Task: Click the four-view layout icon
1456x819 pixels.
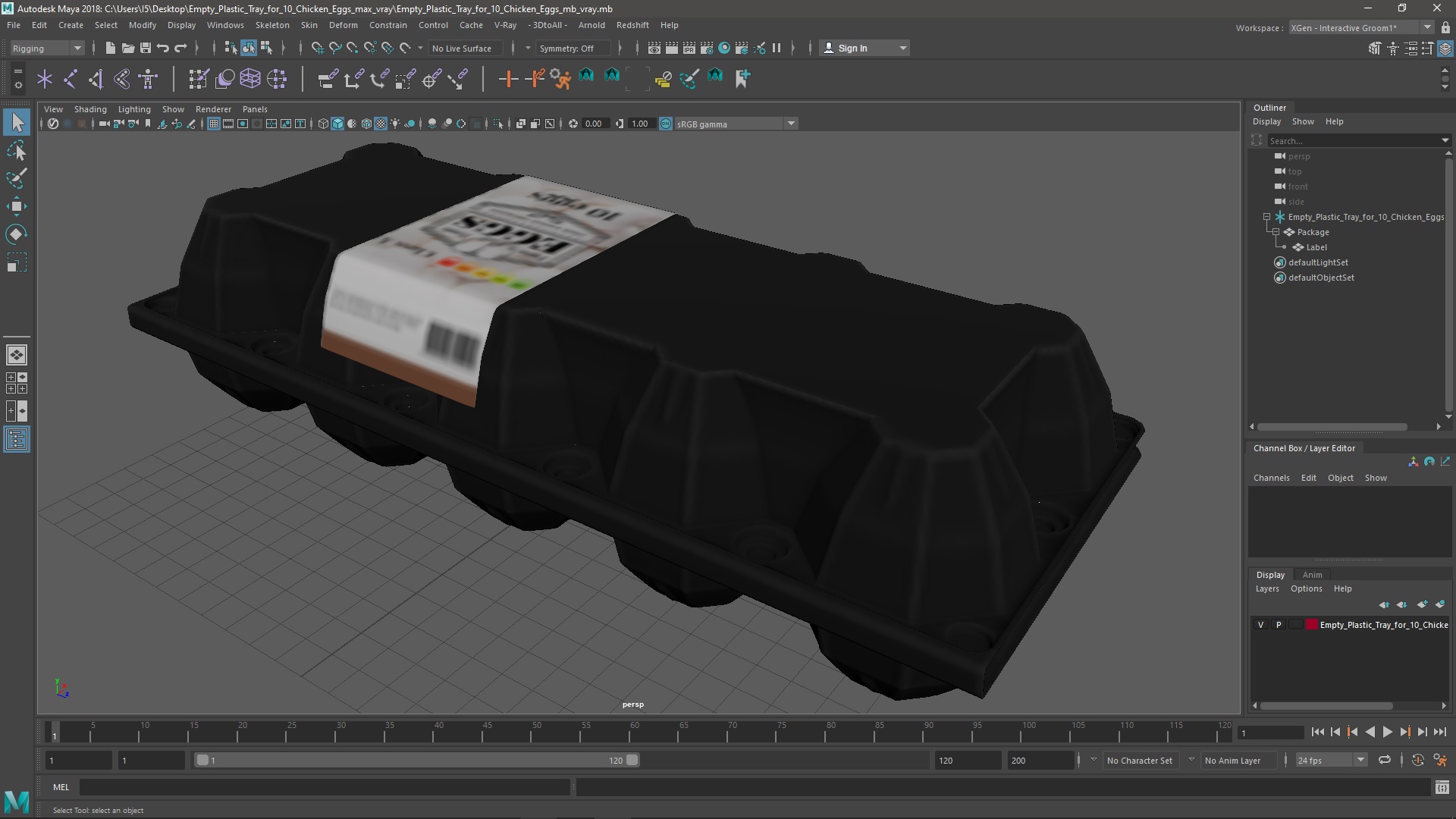Action: [17, 383]
